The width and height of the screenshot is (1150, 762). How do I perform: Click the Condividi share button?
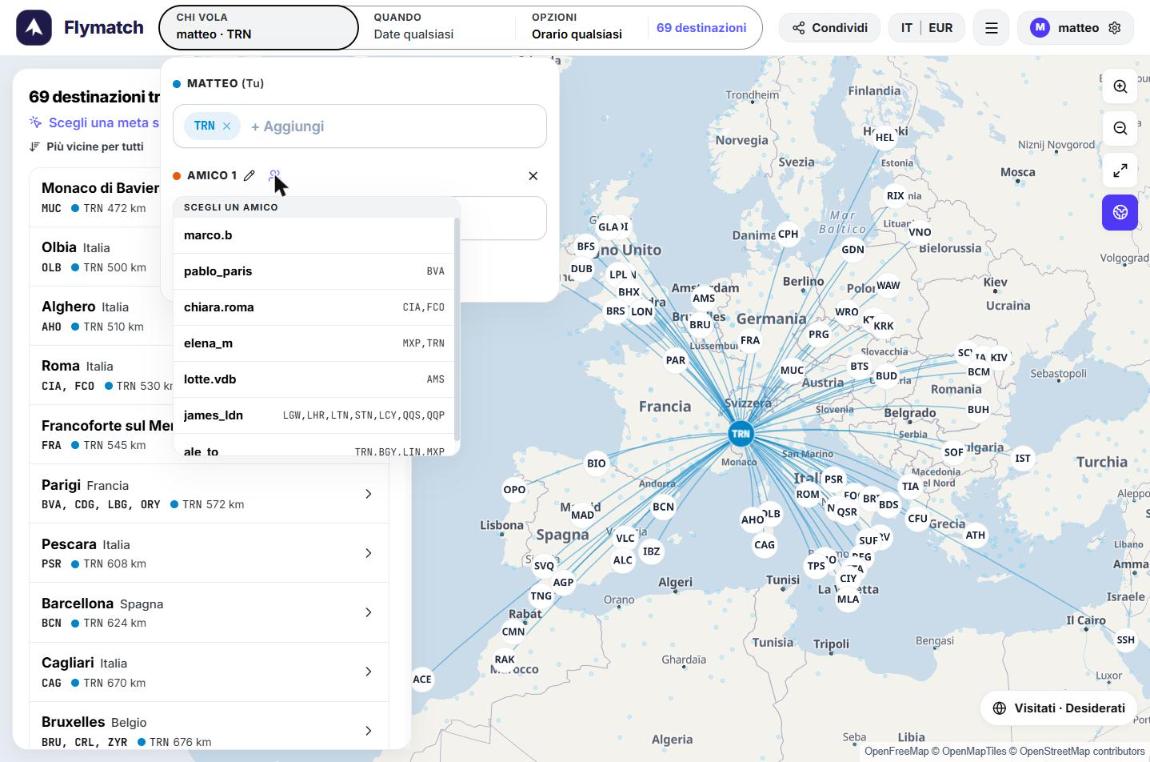[x=829, y=28]
